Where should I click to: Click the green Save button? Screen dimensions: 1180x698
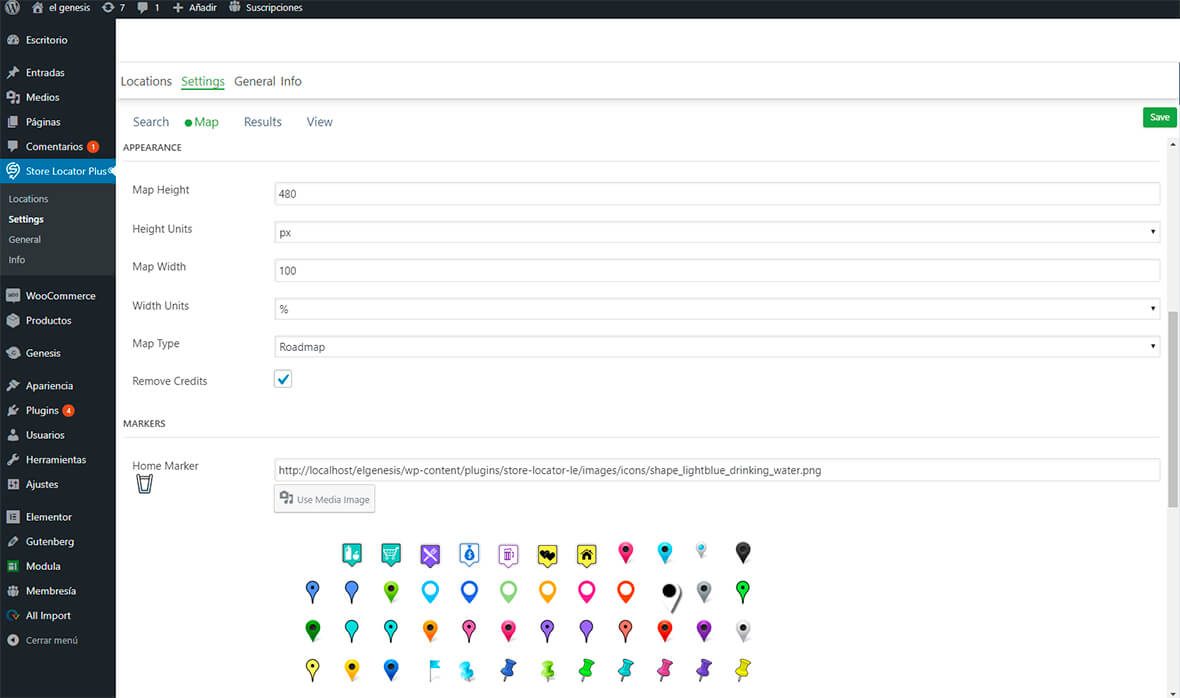[1159, 117]
